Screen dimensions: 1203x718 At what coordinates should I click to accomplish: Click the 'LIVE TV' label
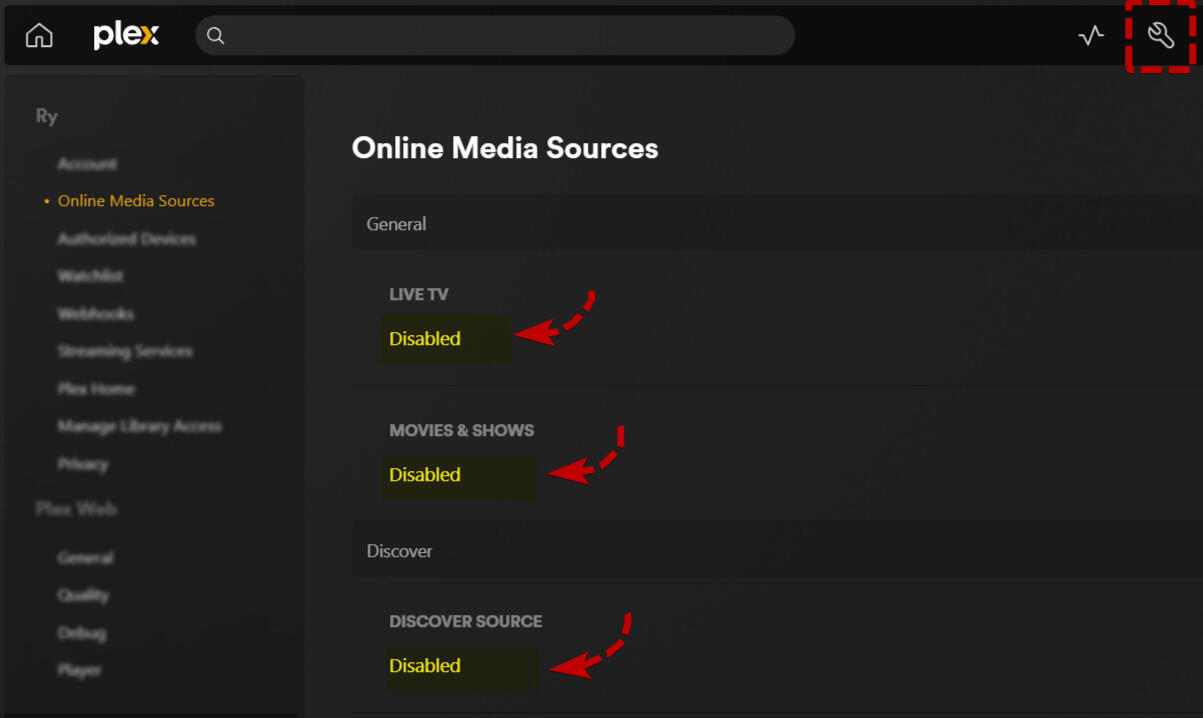point(419,295)
